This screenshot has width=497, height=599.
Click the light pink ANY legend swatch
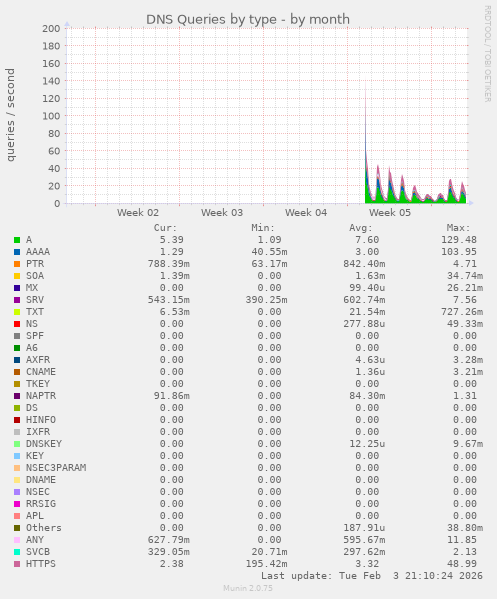pos(17,540)
